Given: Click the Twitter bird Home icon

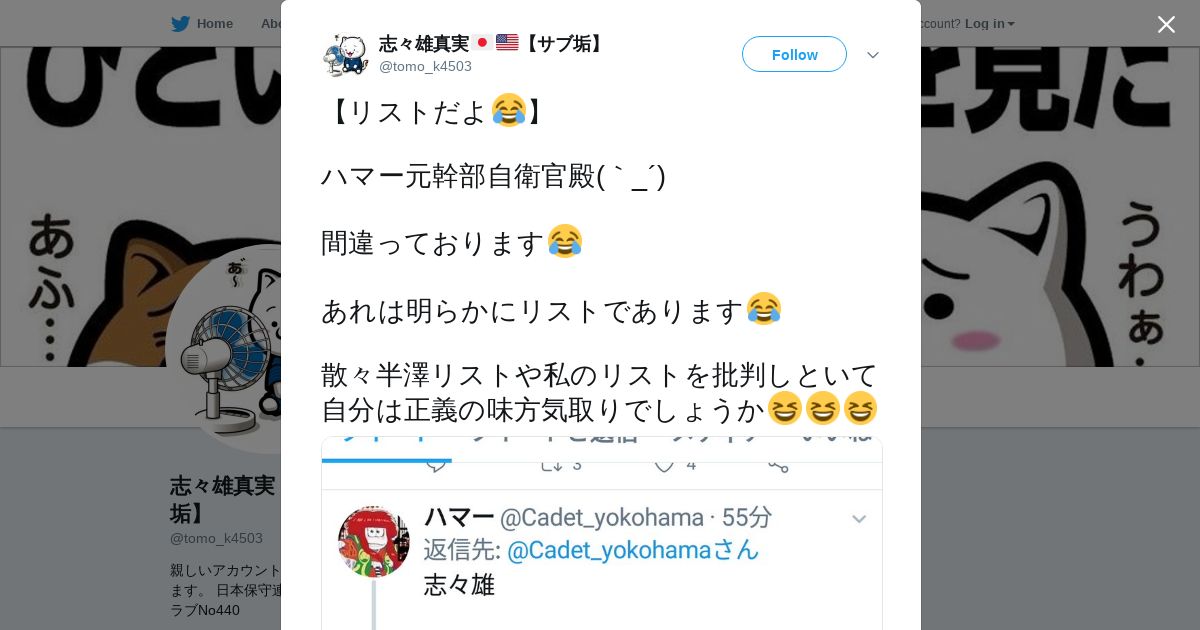Looking at the screenshot, I should (180, 23).
